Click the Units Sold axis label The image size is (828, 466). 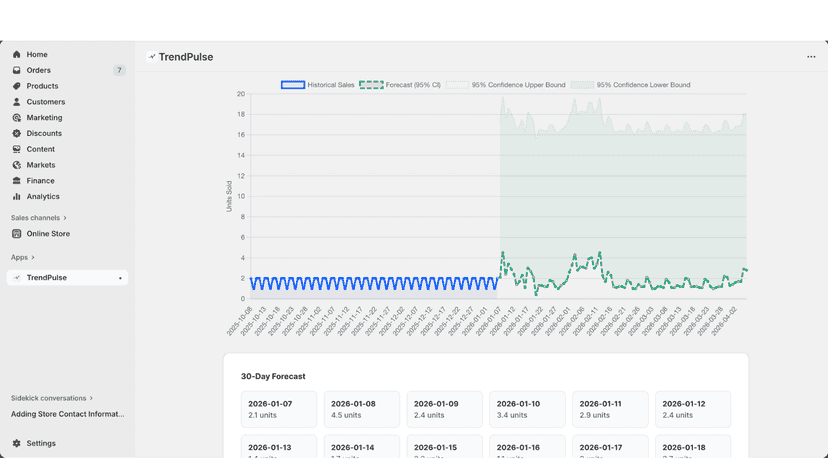pos(229,197)
